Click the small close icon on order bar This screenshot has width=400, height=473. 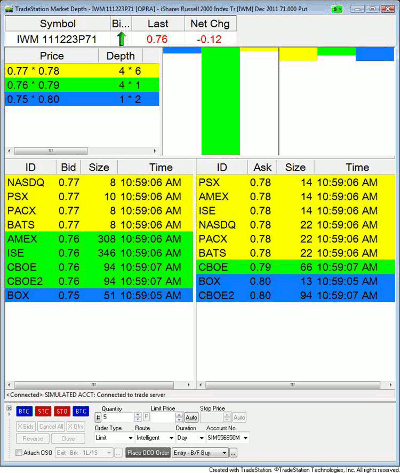(9, 408)
